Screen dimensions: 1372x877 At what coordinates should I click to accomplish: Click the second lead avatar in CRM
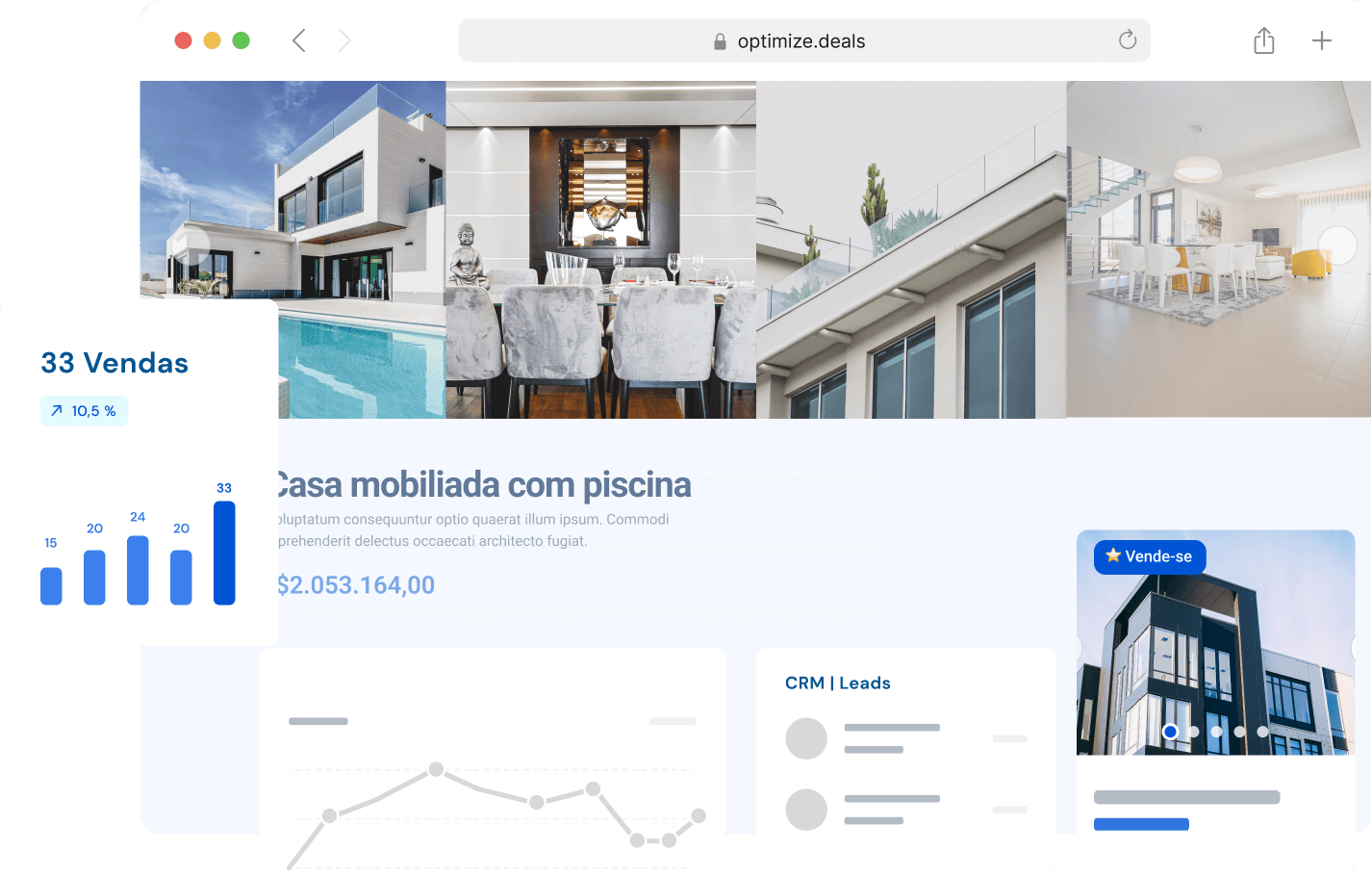click(x=806, y=810)
